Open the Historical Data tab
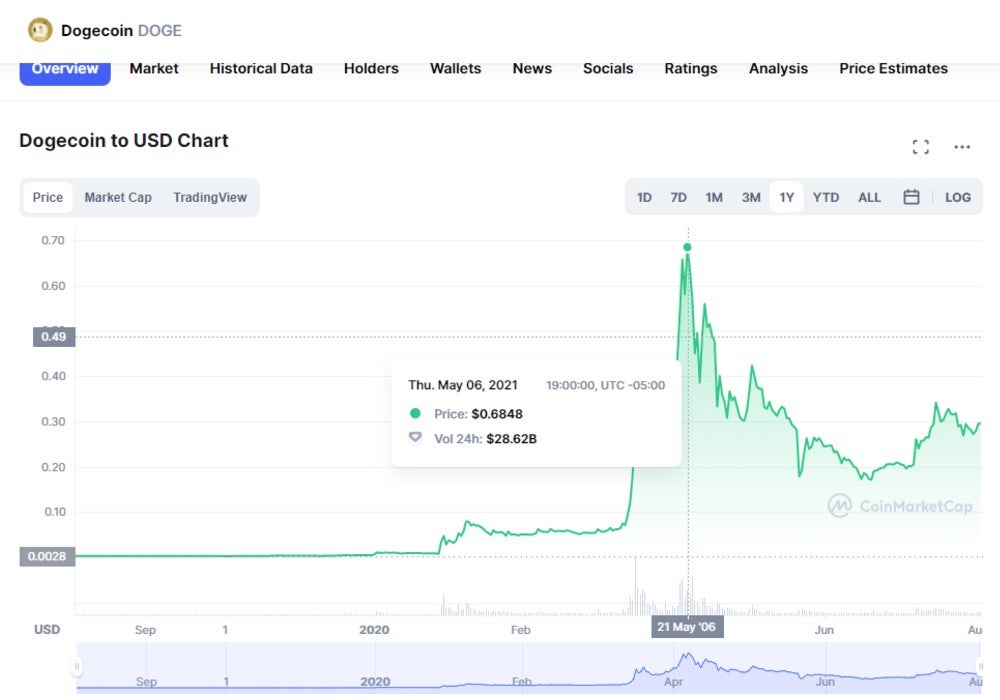Viewport: 1000px width, 700px height. (261, 69)
